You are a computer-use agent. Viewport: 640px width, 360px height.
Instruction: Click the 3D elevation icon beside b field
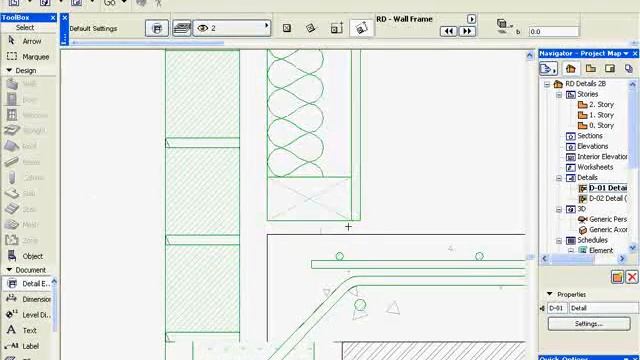pos(504,26)
